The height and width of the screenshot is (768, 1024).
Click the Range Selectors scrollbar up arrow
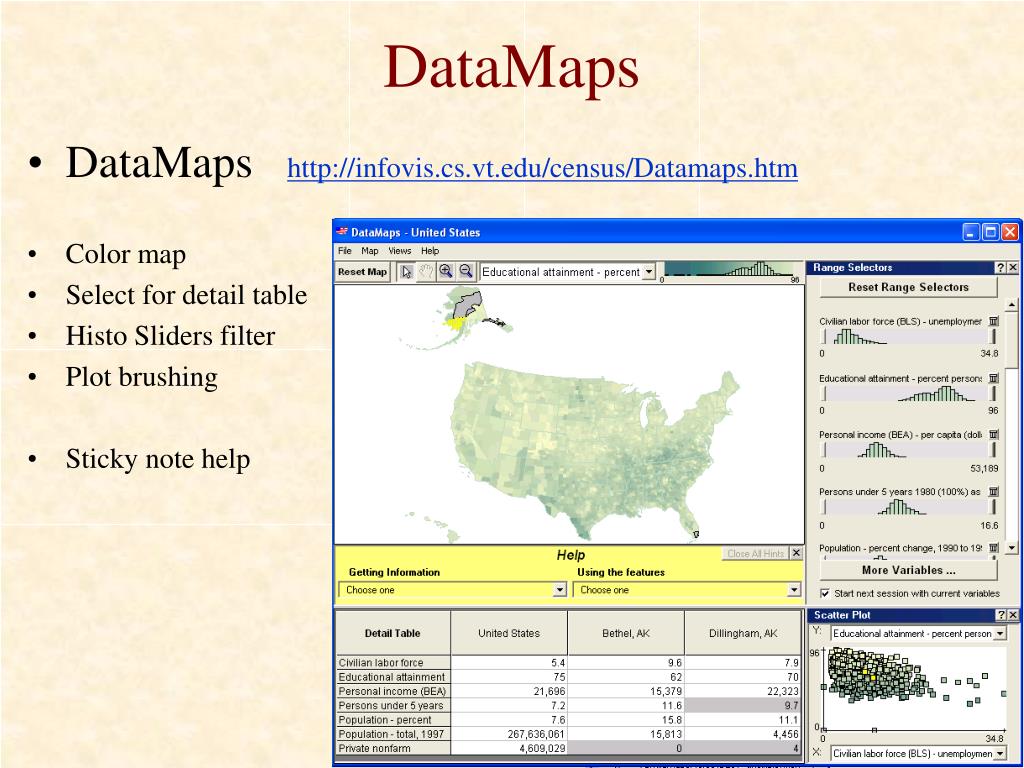point(1012,306)
